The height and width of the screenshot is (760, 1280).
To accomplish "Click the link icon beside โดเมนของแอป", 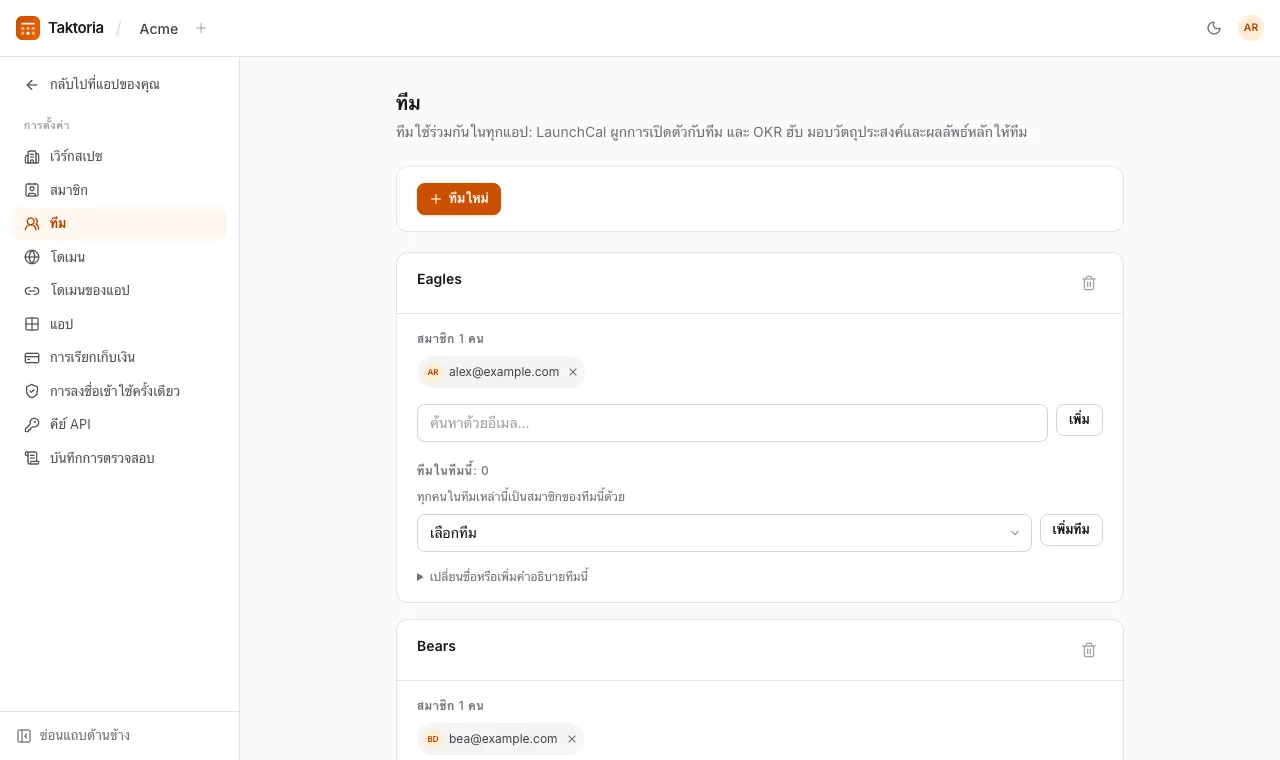I will pyautogui.click(x=32, y=290).
